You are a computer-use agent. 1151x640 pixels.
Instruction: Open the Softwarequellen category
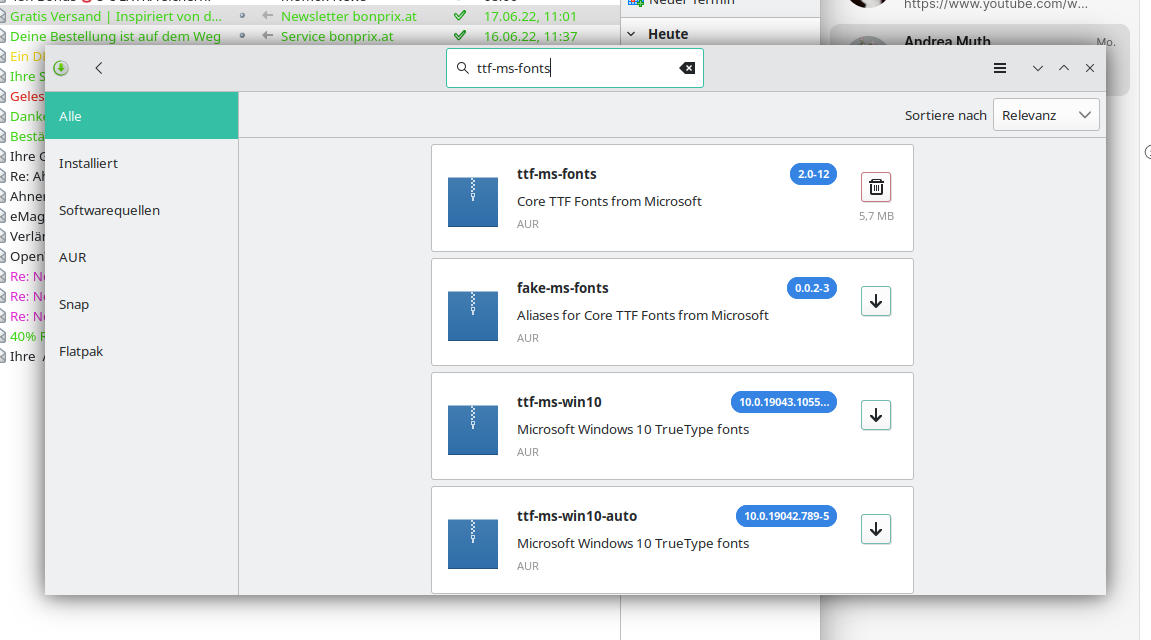tap(109, 210)
